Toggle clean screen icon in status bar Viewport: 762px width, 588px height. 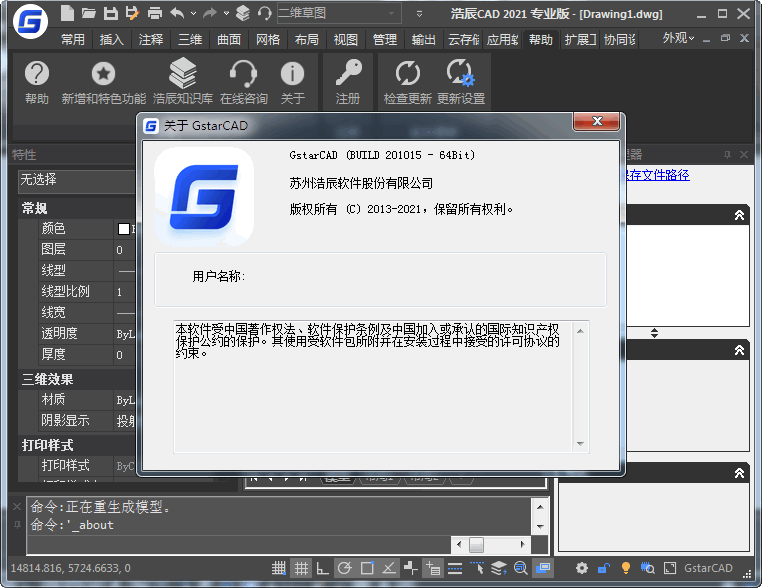click(x=670, y=568)
